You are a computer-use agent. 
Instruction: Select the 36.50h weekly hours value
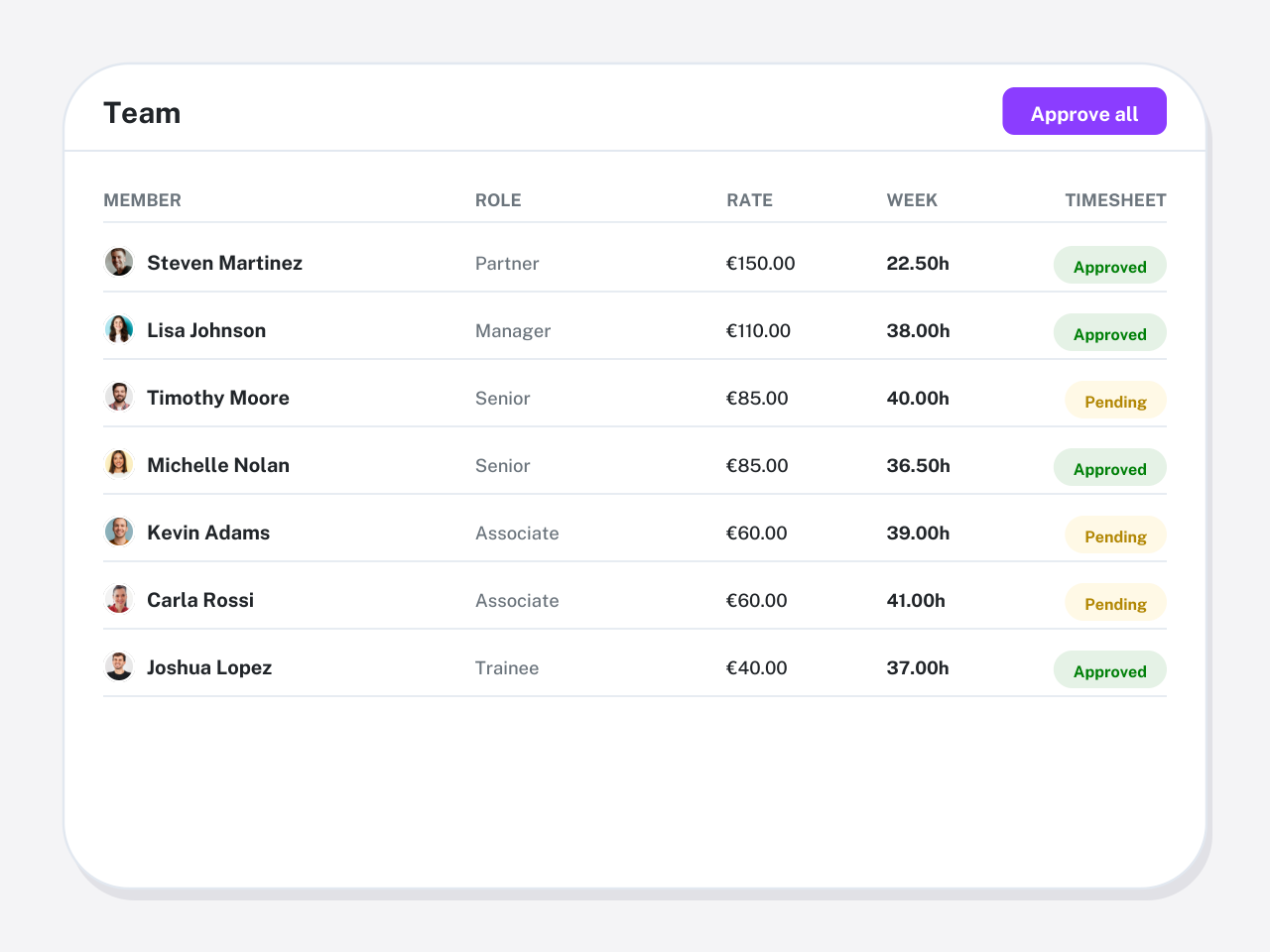coord(919,466)
